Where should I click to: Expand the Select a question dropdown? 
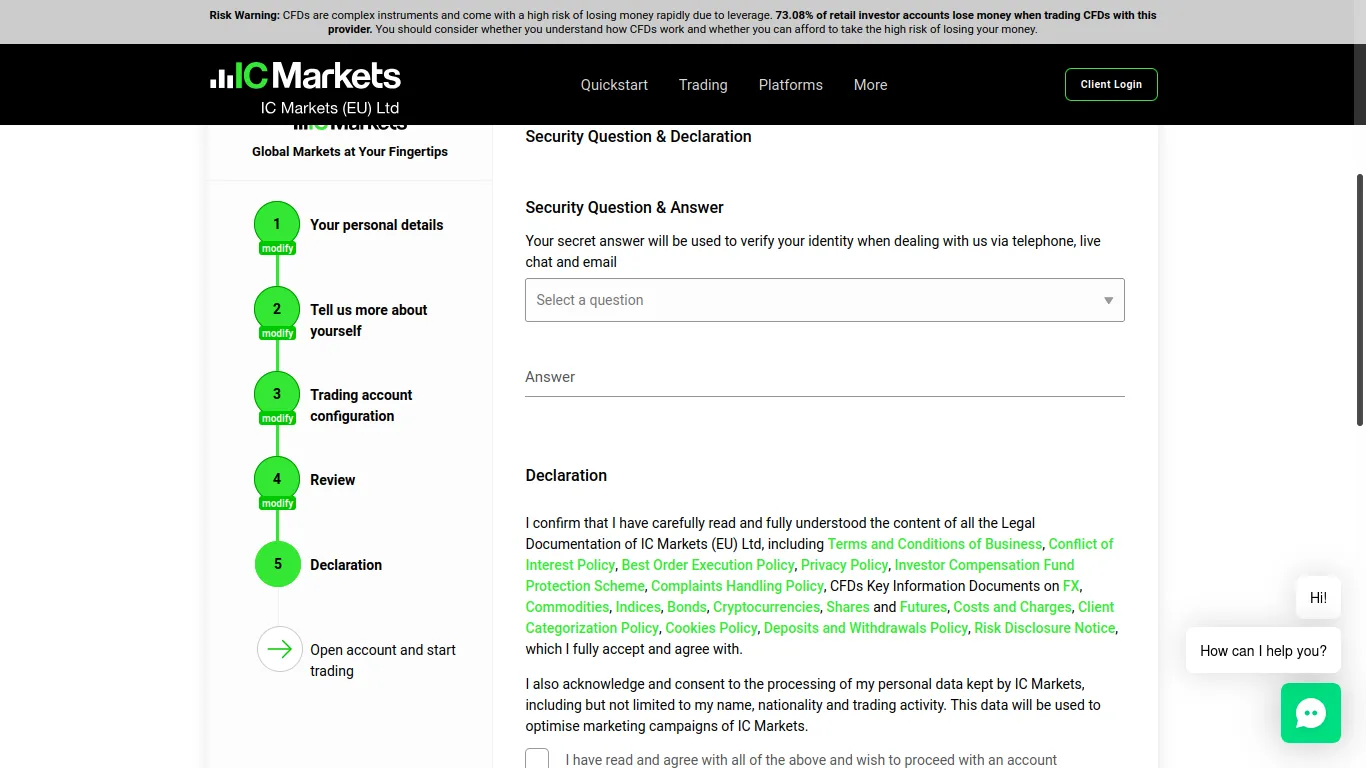tap(825, 300)
